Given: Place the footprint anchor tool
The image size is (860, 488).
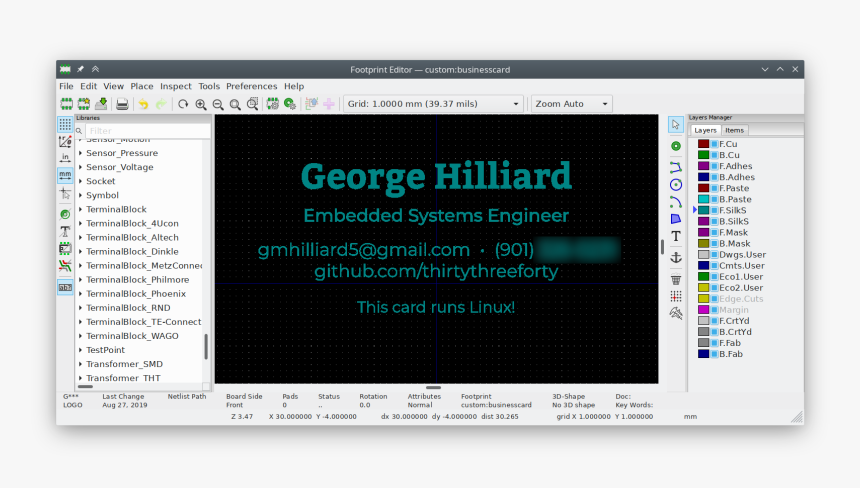Looking at the screenshot, I should 676,257.
